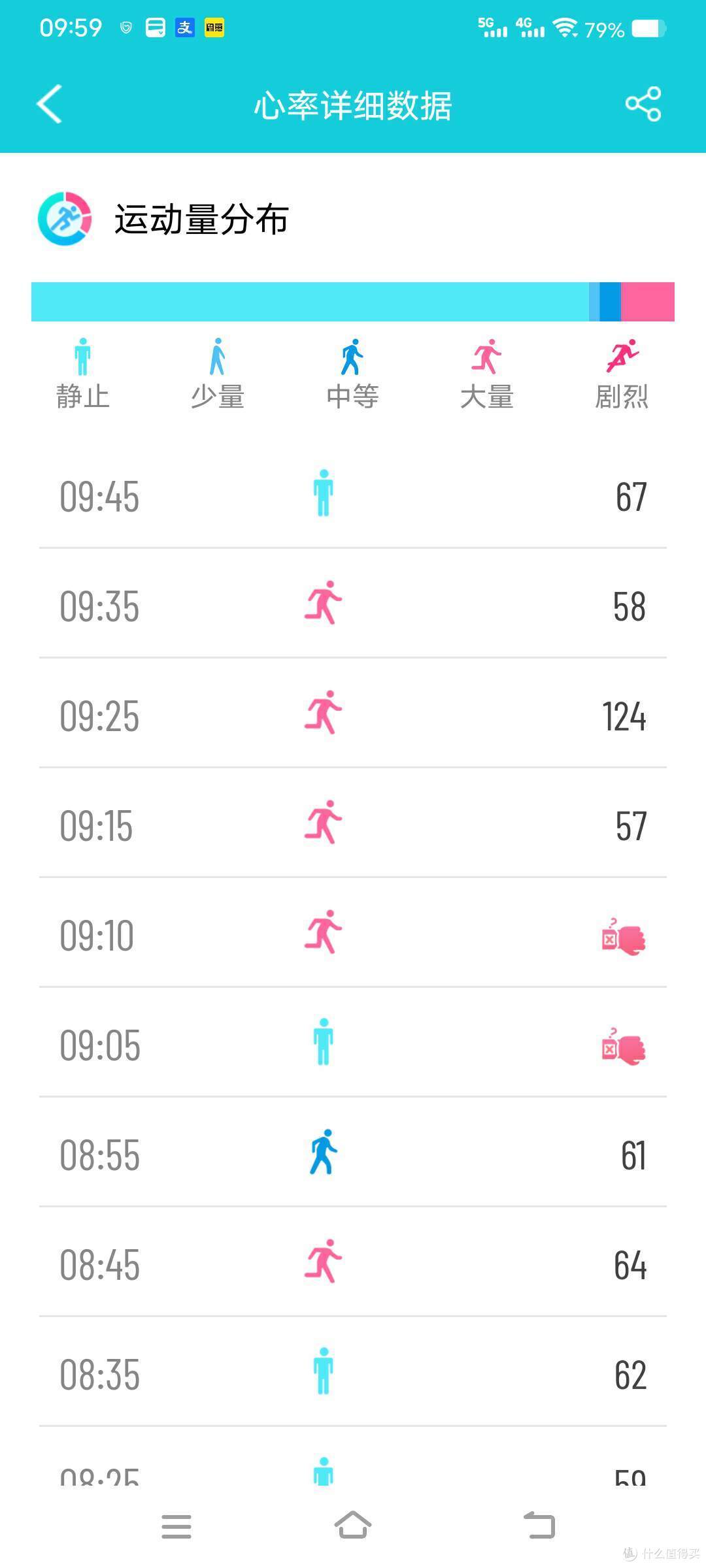Select the 少量 light activity legend icon
Viewport: 706px width, 1568px height.
(x=218, y=357)
